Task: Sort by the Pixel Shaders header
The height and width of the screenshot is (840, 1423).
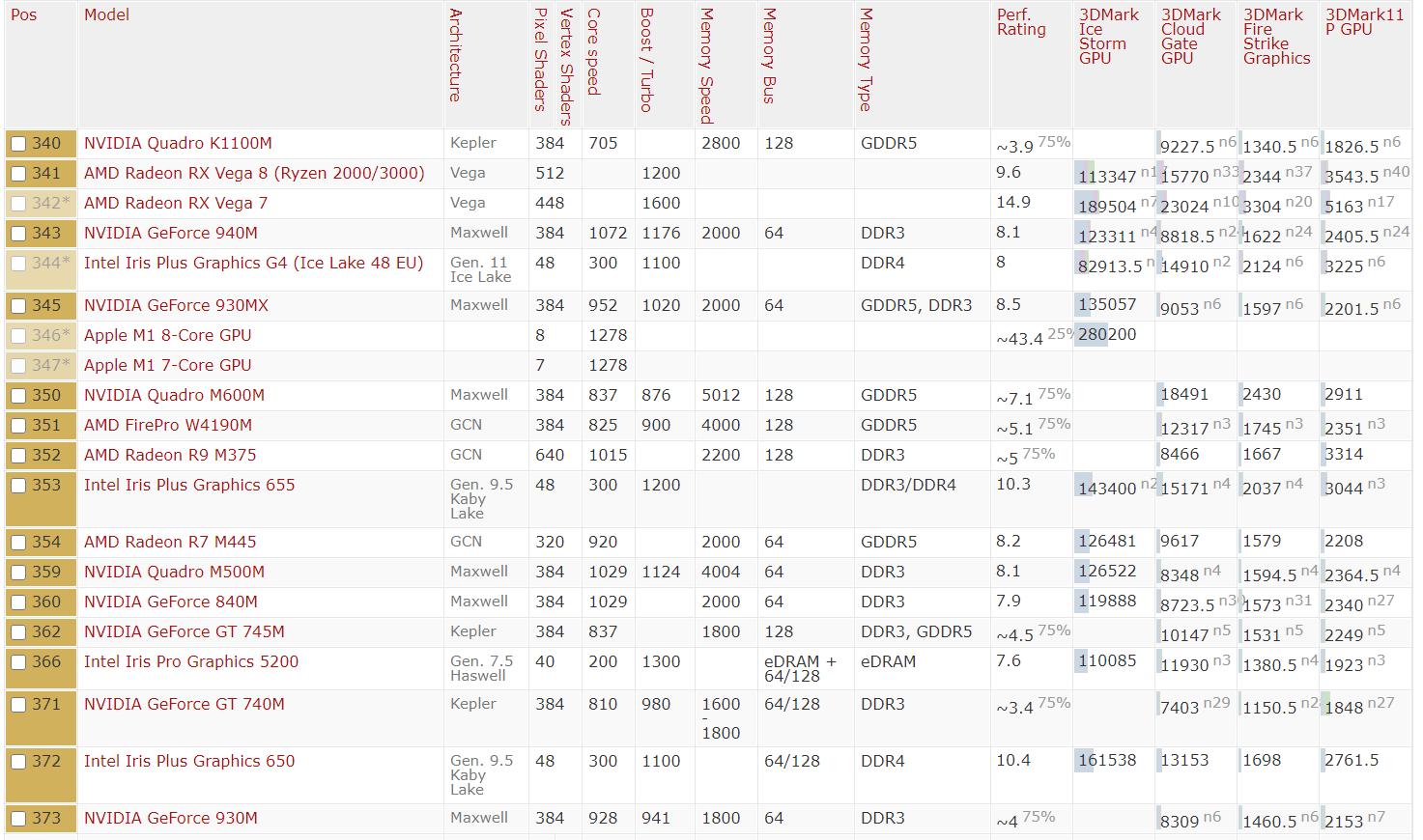Action: (x=541, y=60)
